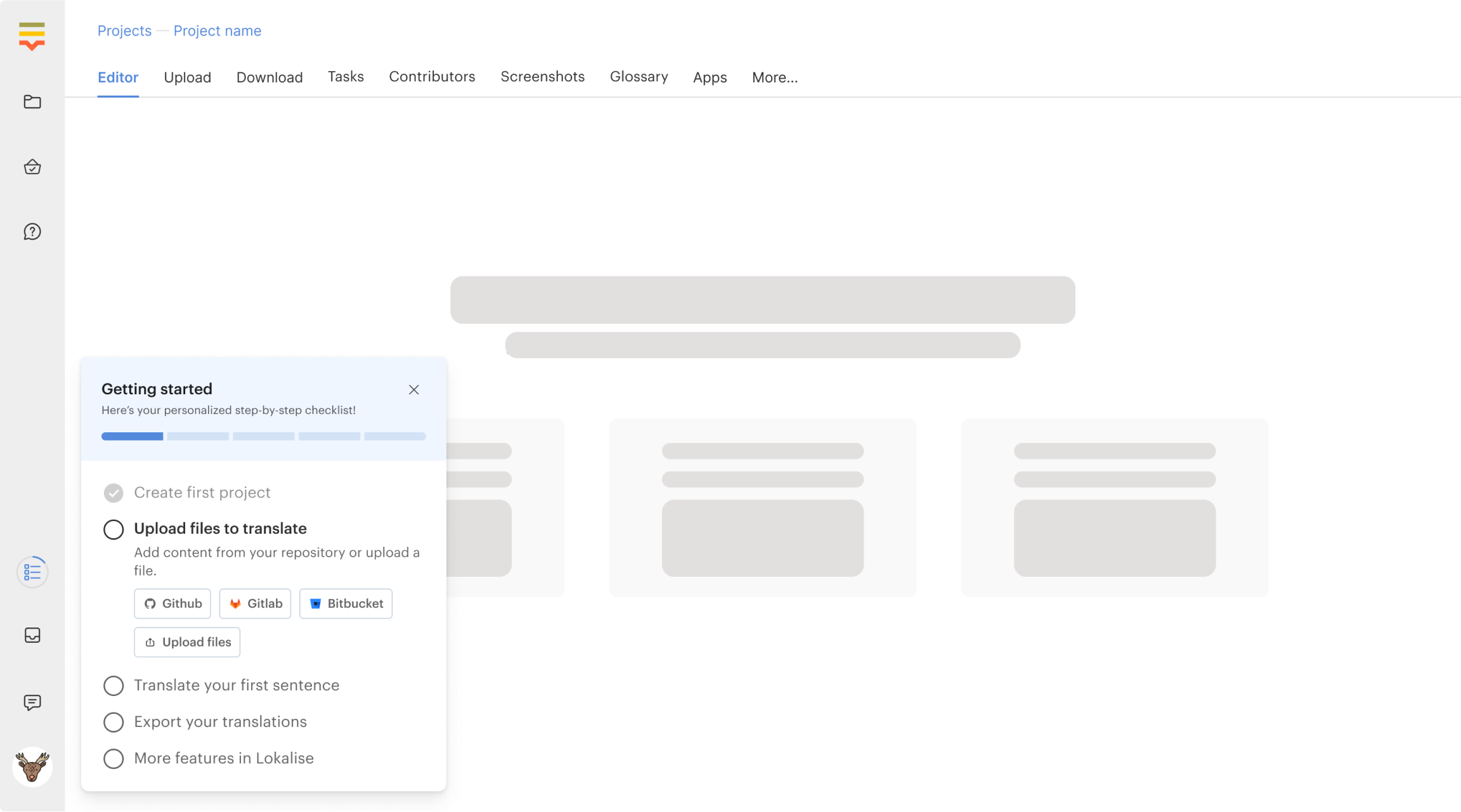Open the Tasks box icon in sidebar

[32, 167]
